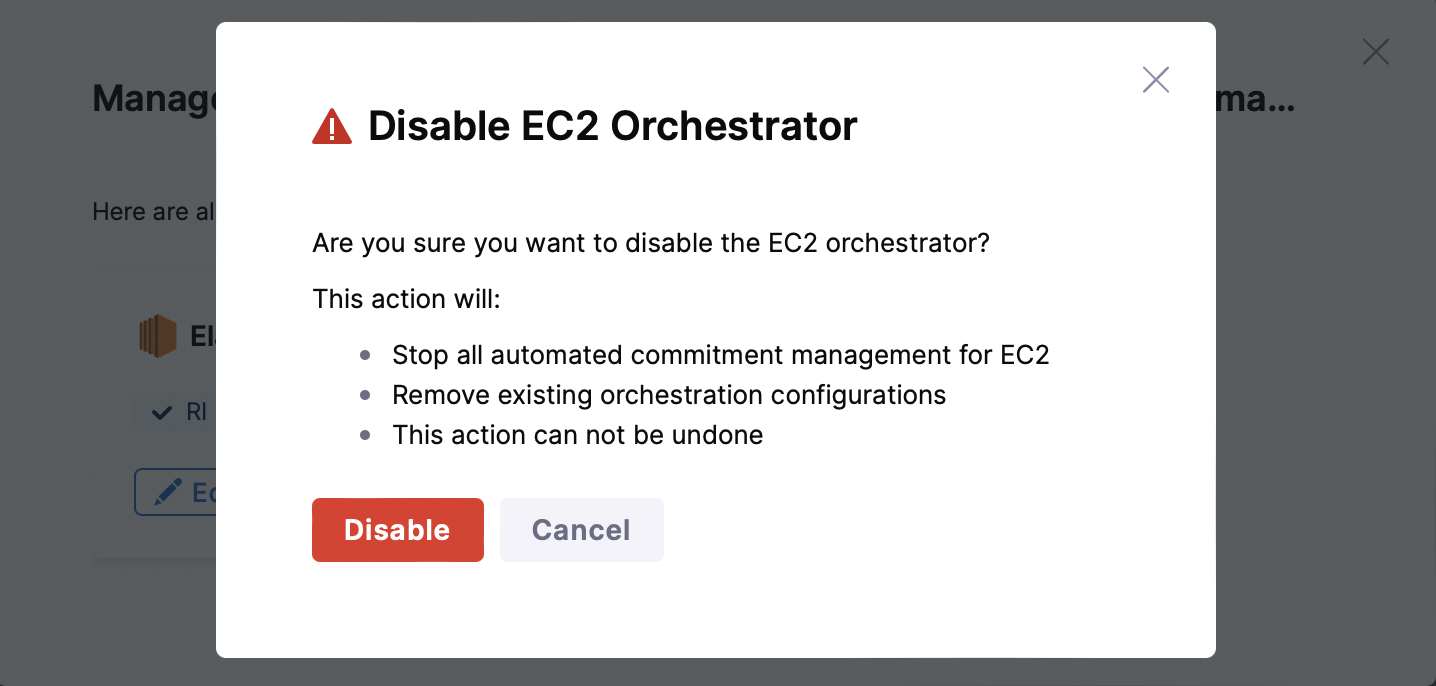The image size is (1436, 686).
Task: Click the "Here are al" description text
Action: click(153, 212)
